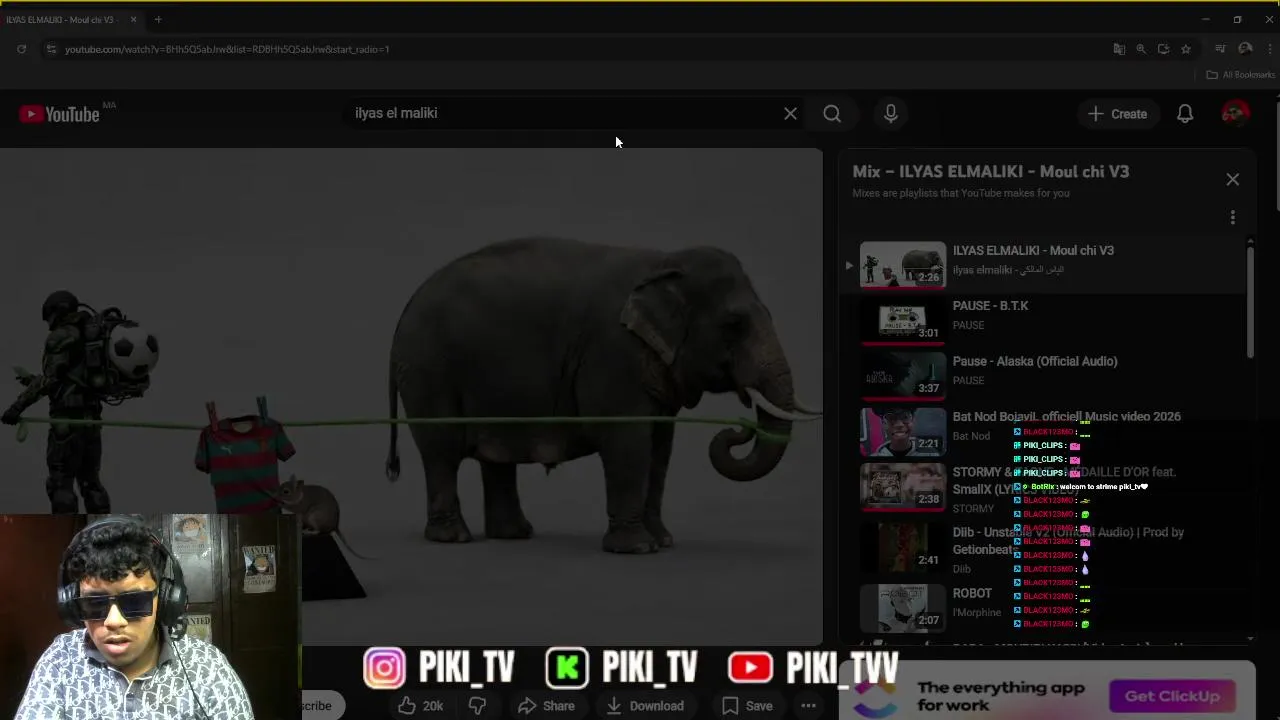1280x720 pixels.
Task: Open the ROBOT video thumbnail
Action: tap(903, 608)
